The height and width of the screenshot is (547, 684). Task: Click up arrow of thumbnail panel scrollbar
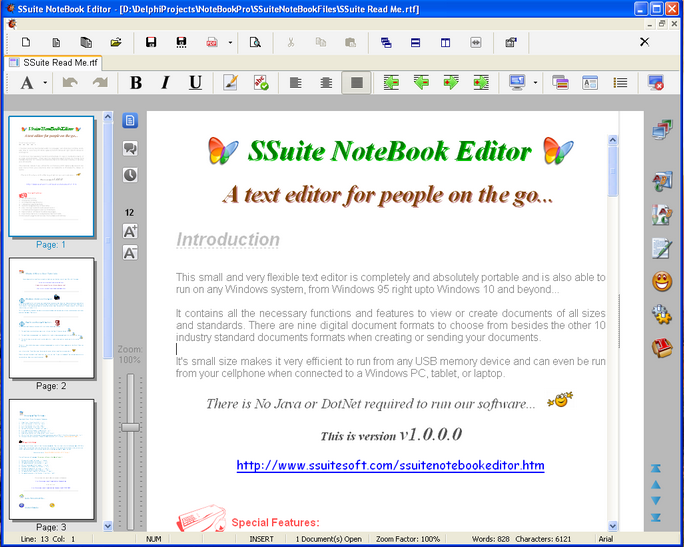[x=108, y=116]
